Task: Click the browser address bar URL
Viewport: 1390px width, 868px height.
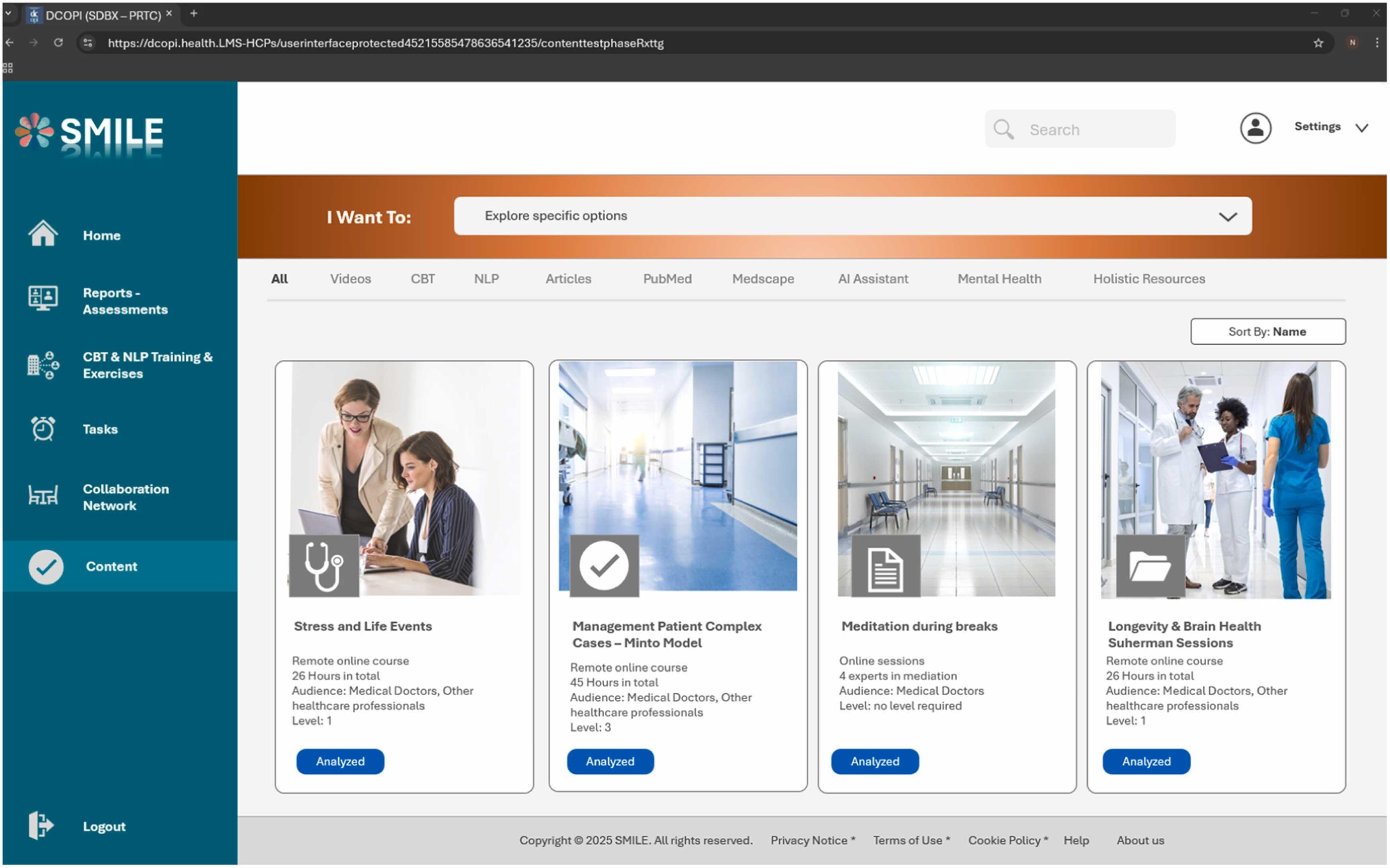Action: pyautogui.click(x=386, y=43)
